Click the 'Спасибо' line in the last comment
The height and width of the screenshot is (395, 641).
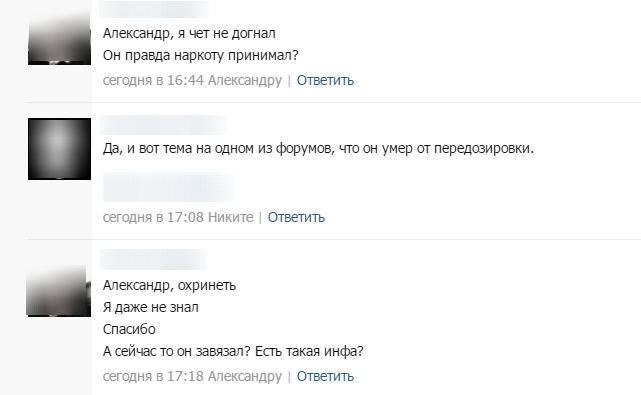click(x=129, y=329)
